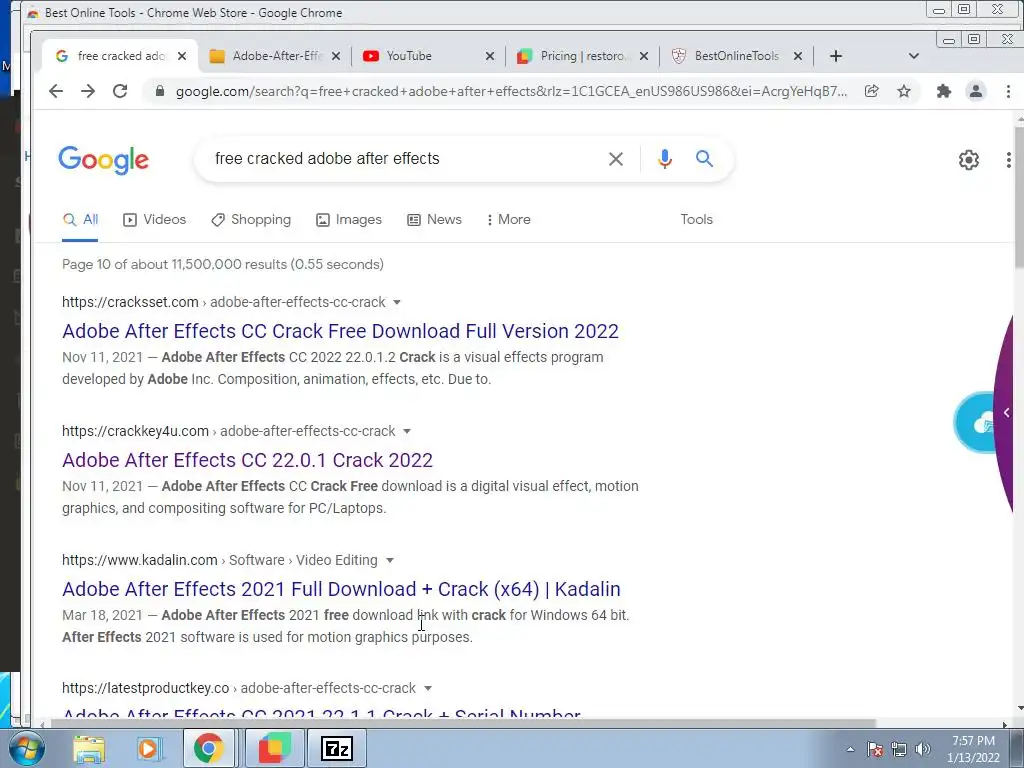Open Adobe After Effects CC 22.0.1 Crack 2022 result

[248, 460]
